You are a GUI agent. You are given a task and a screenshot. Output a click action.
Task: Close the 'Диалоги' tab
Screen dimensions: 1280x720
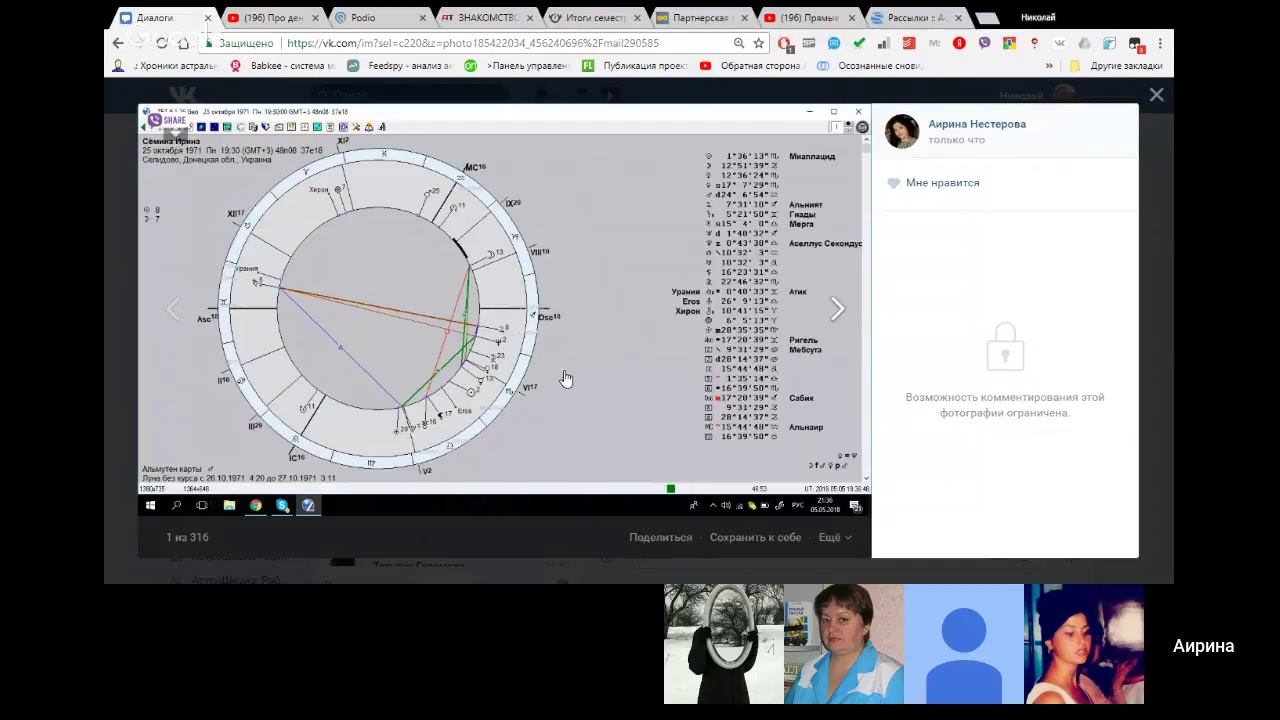tap(208, 18)
